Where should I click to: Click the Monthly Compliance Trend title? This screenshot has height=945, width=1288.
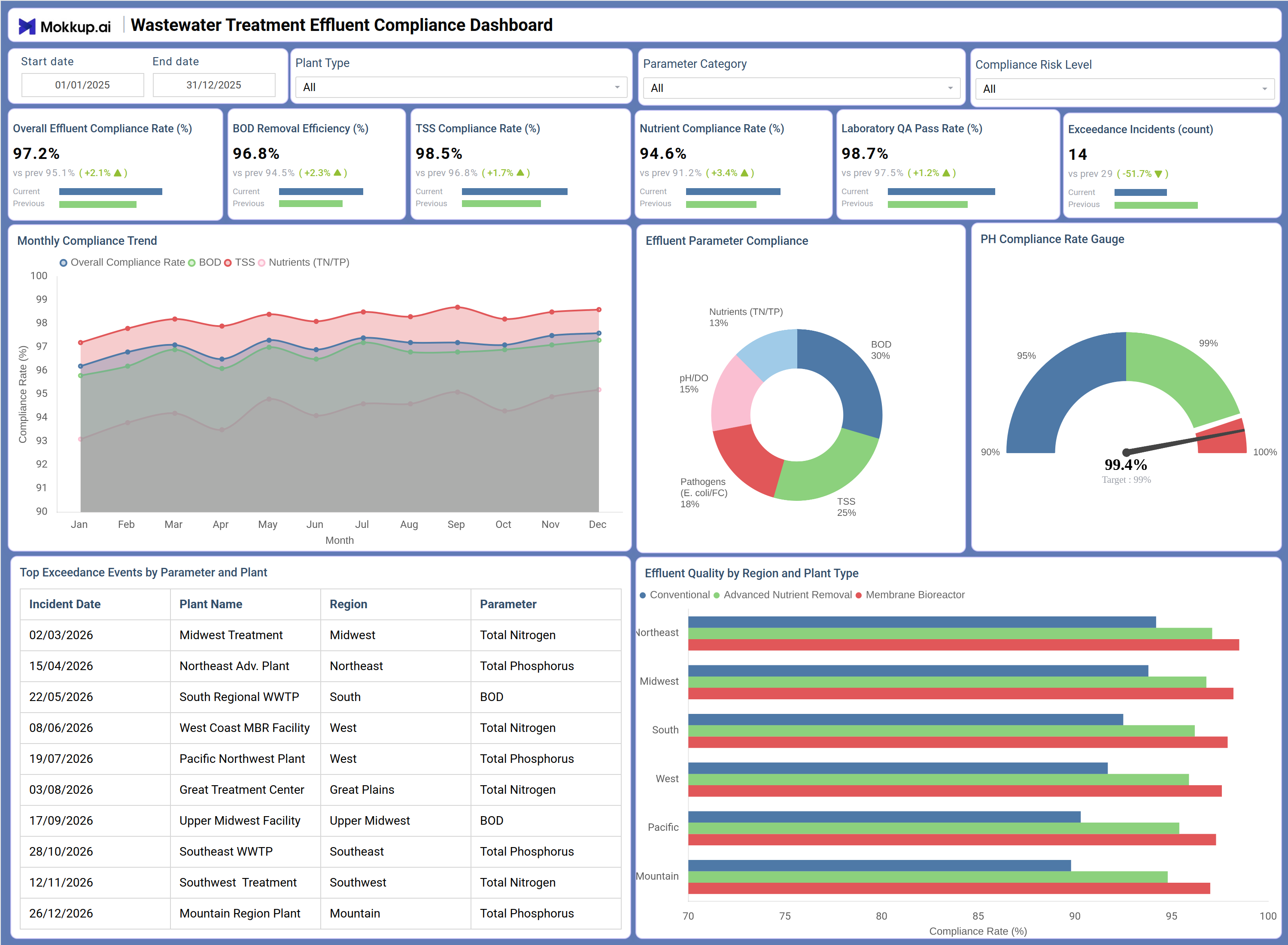(x=87, y=241)
